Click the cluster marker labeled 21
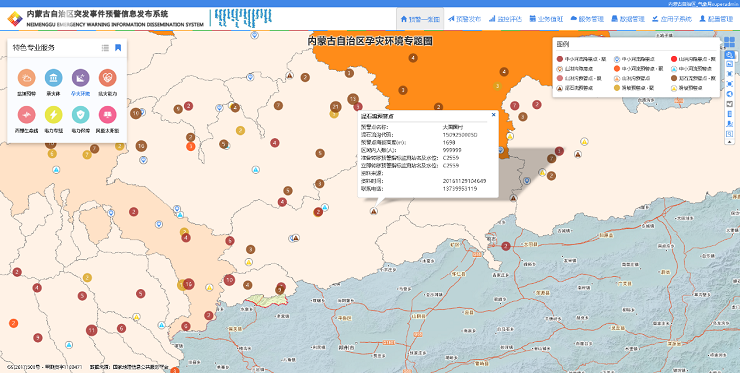Viewport: 740px width, 373px height. [336, 106]
